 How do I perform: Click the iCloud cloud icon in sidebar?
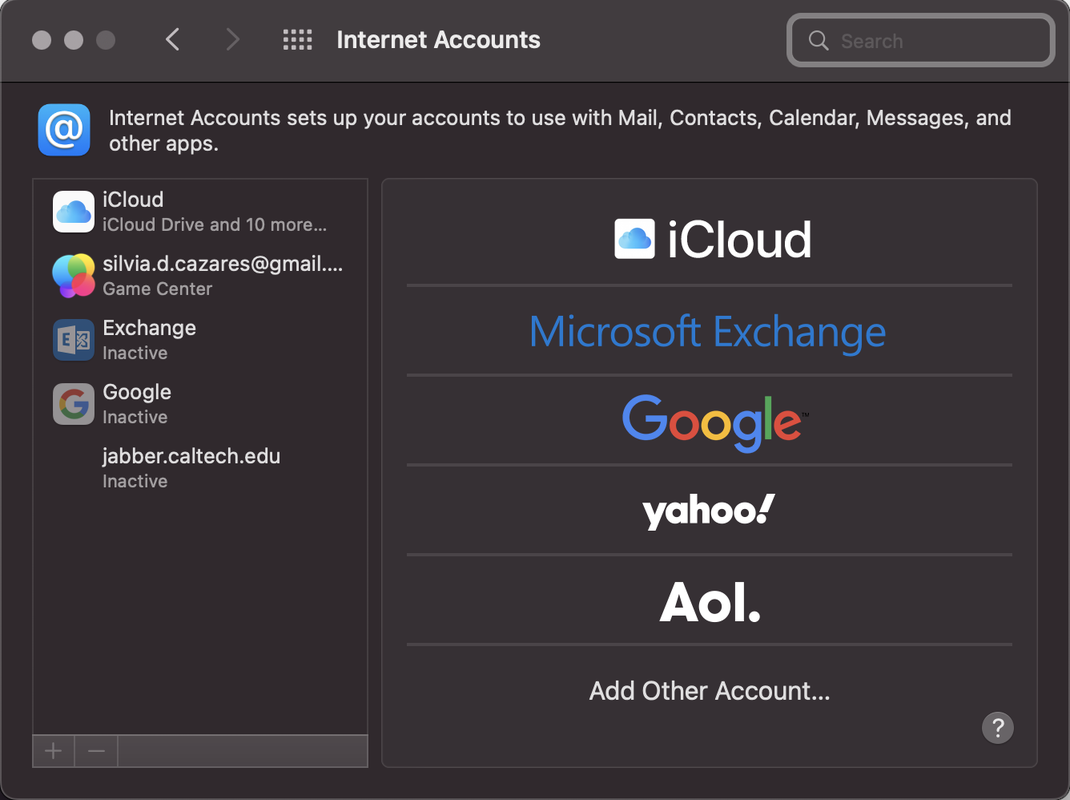coord(73,212)
